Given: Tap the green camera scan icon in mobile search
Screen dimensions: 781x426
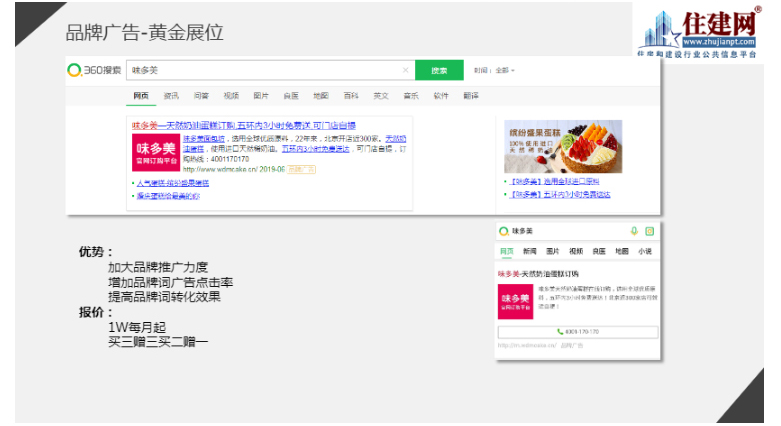Looking at the screenshot, I should pyautogui.click(x=648, y=230).
